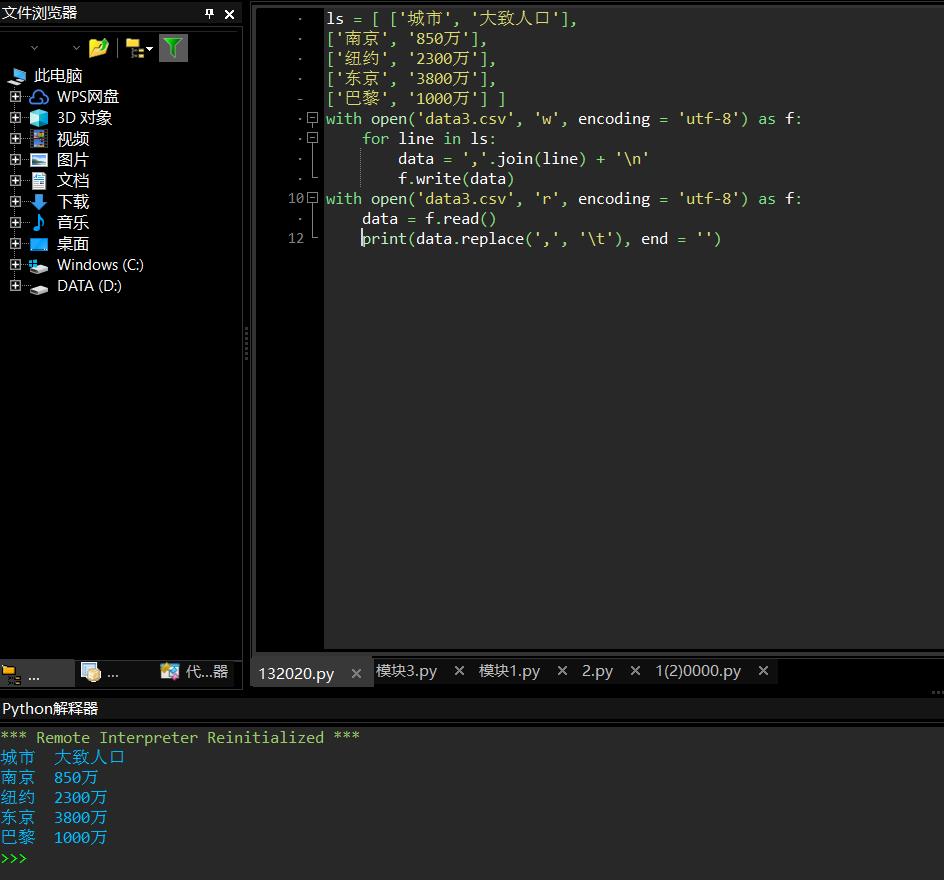Expand the WPS网盘 tree node
Screen dimensions: 944x880
tap(15, 96)
